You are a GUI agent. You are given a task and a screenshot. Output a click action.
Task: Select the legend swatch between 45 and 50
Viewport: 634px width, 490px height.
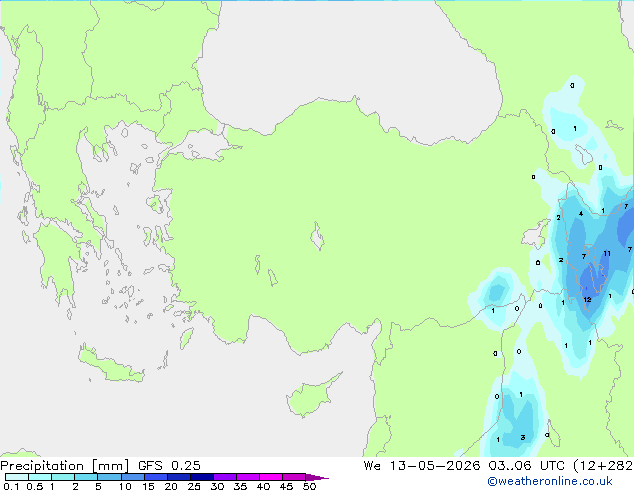tap(294, 477)
